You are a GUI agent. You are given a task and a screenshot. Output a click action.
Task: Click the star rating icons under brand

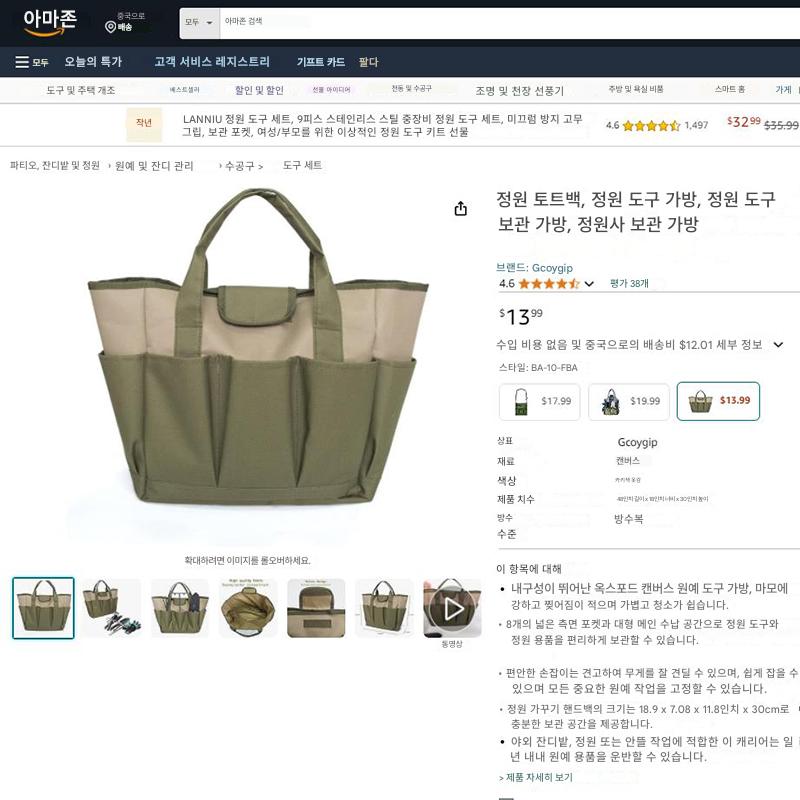click(x=549, y=284)
